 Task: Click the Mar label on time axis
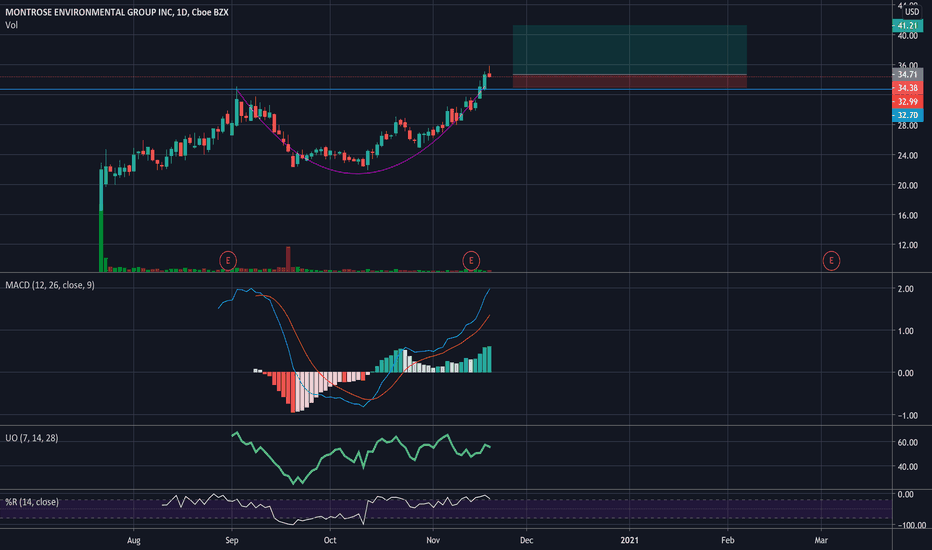click(x=821, y=540)
